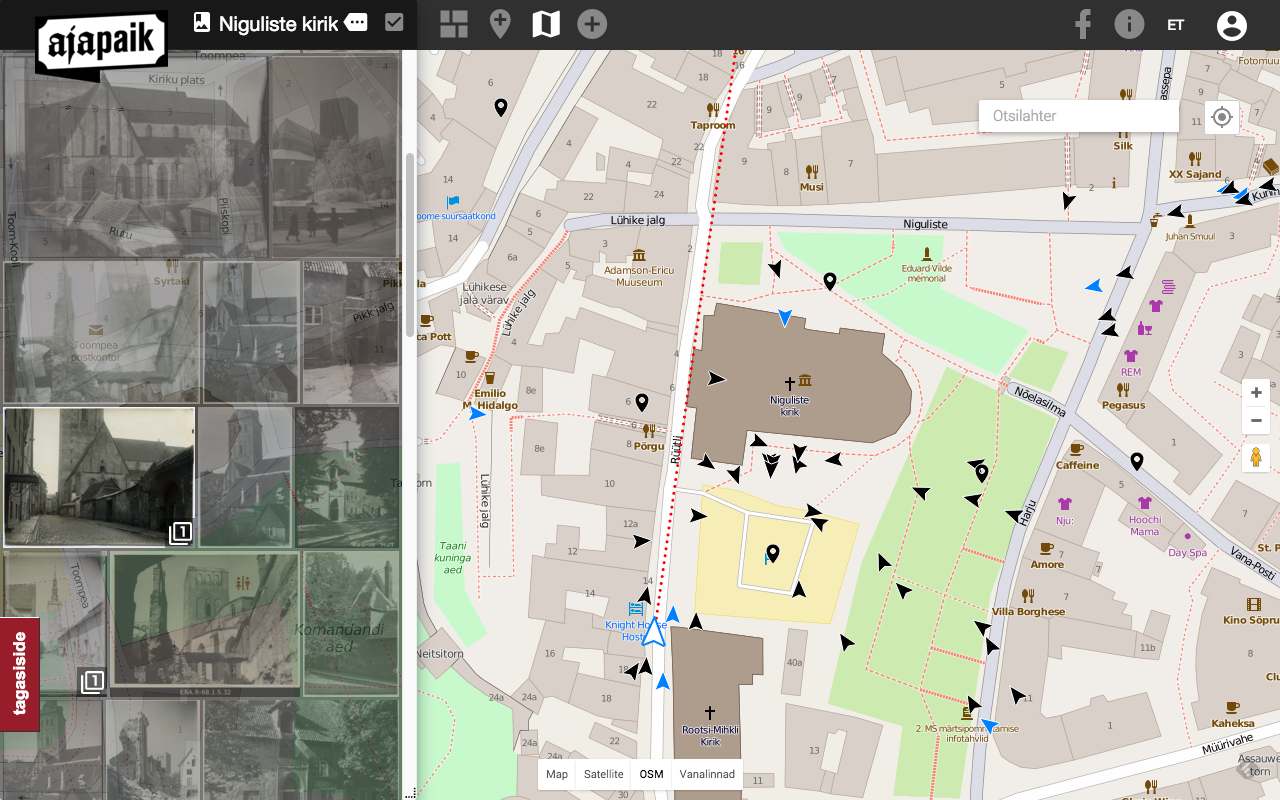This screenshot has width=1280, height=800.
Task: Open the user profile account icon
Action: point(1231,25)
